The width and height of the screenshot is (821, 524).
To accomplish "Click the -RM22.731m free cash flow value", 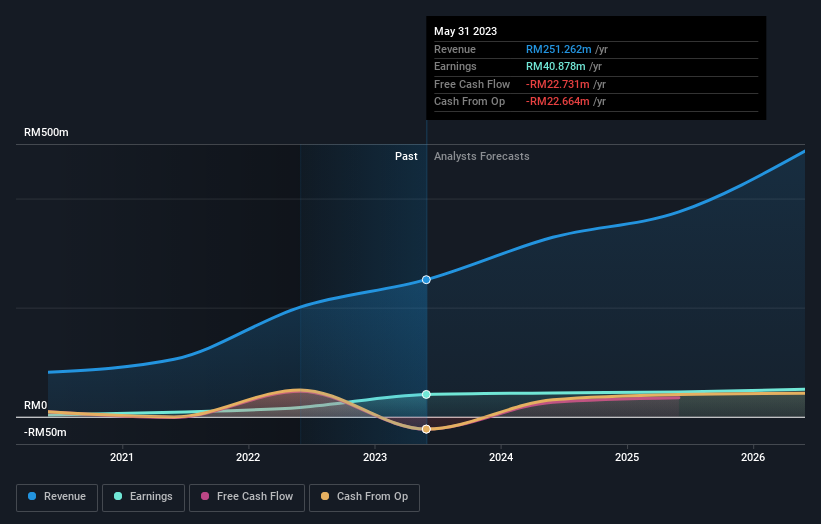I will (x=558, y=84).
